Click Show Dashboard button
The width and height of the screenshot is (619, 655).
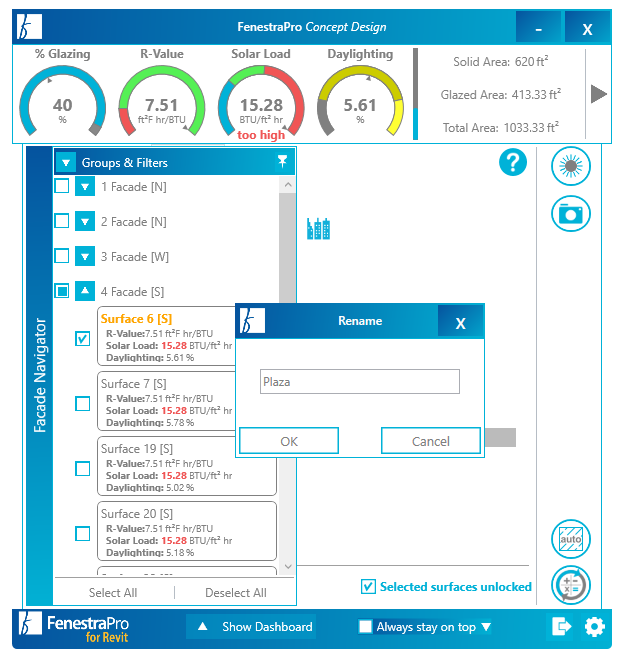(251, 627)
